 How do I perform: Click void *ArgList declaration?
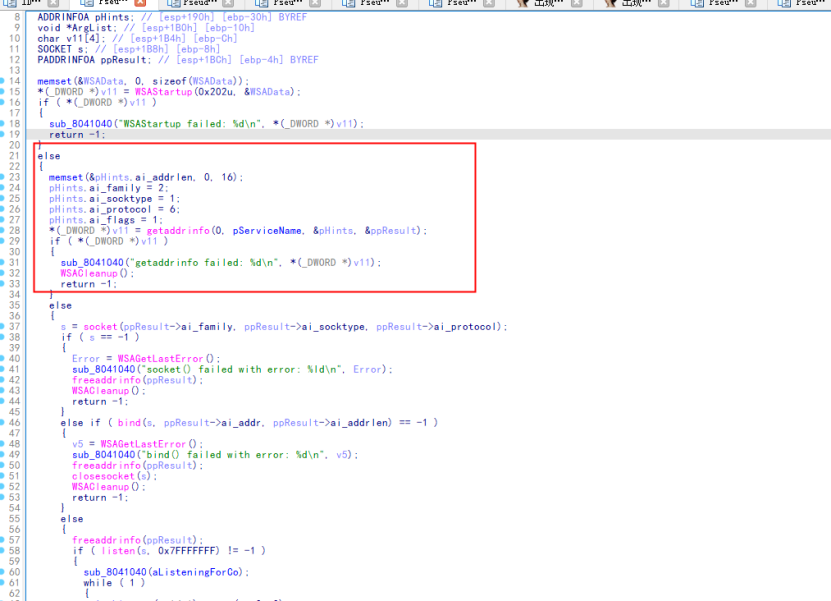[x=77, y=28]
